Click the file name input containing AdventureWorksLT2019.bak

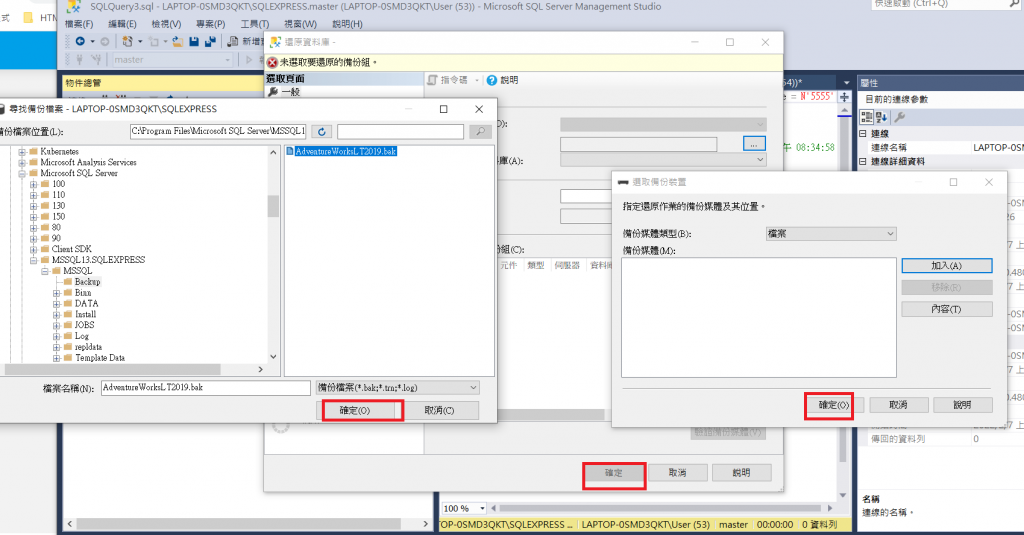(206, 387)
